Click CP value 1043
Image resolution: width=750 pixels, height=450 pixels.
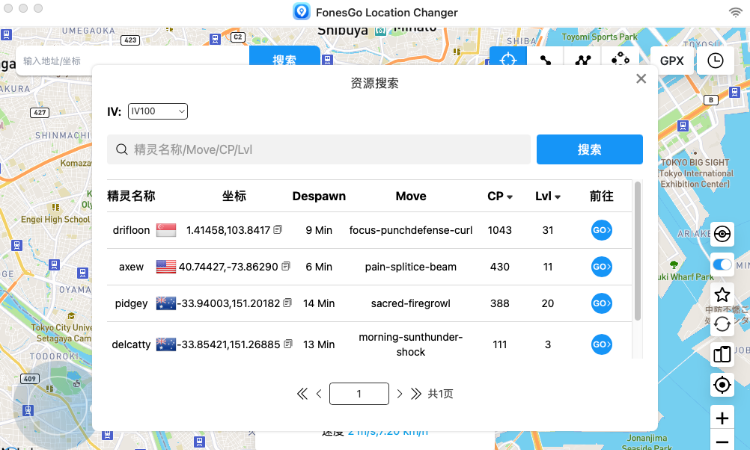click(500, 230)
